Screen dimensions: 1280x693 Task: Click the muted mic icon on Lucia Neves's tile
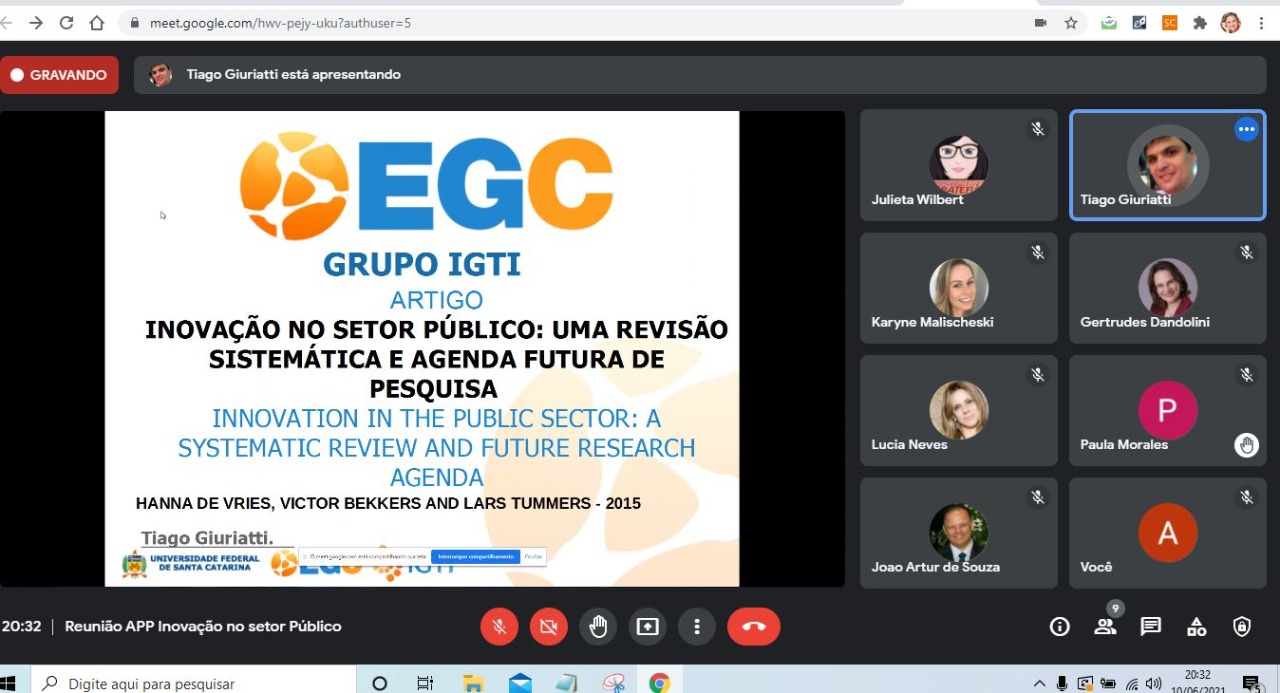click(x=1038, y=374)
